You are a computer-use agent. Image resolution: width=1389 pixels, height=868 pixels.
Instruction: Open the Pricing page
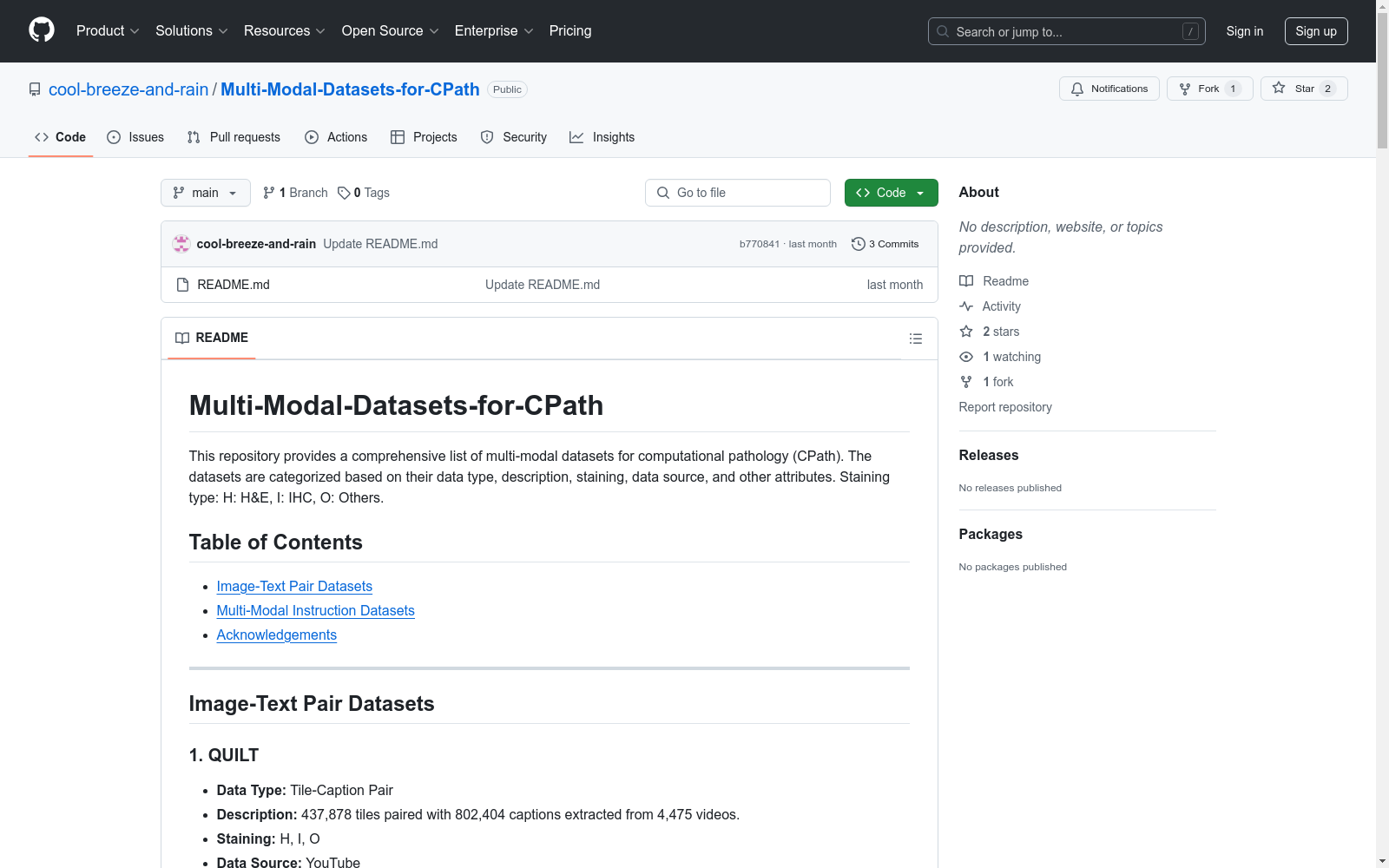click(x=570, y=31)
